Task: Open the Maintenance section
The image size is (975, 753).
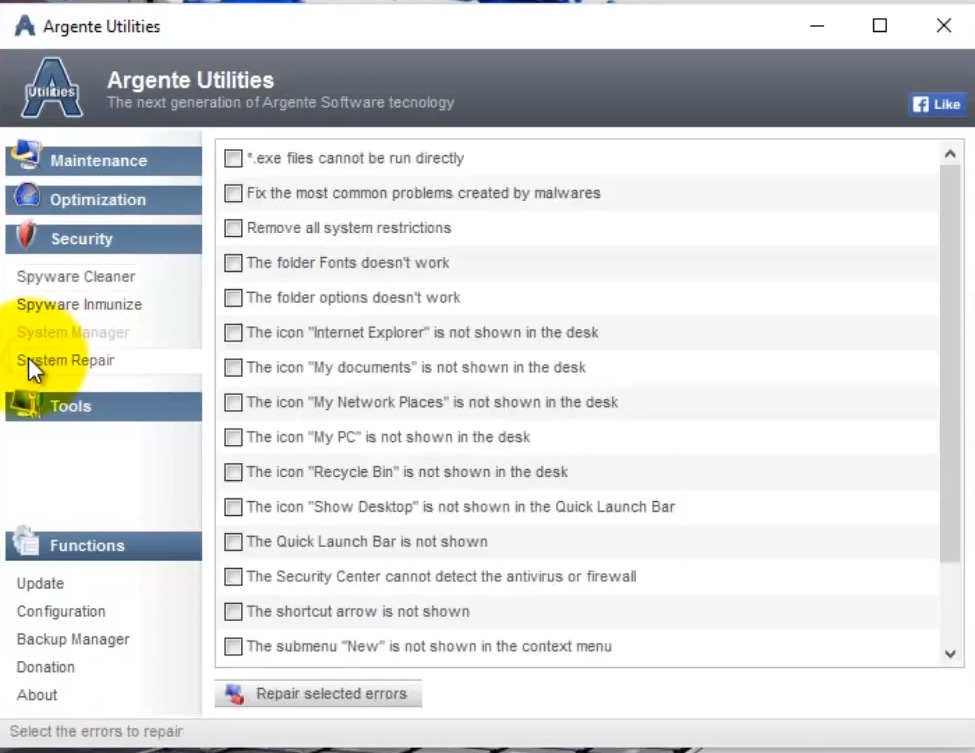Action: tap(104, 161)
